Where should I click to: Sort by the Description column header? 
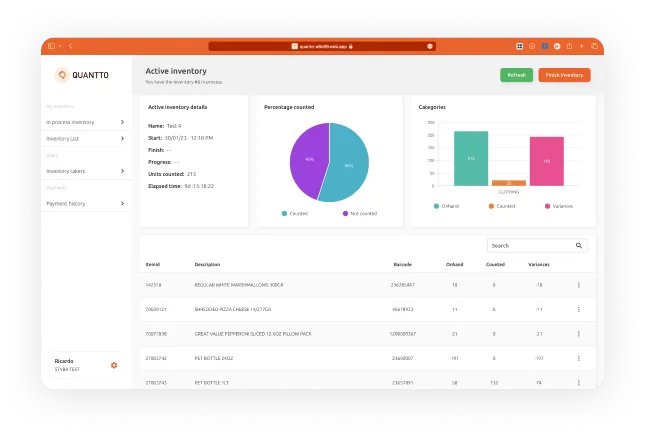tap(207, 264)
